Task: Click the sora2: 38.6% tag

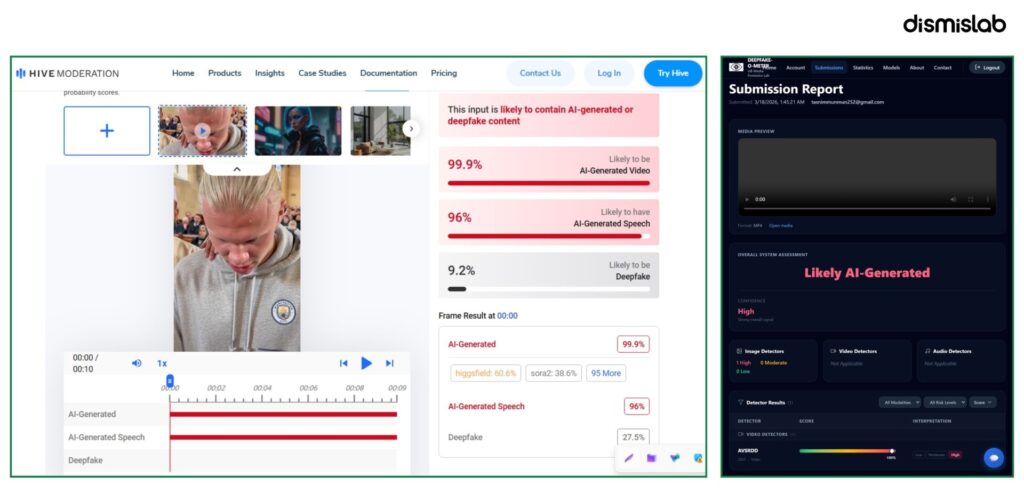Action: [553, 373]
